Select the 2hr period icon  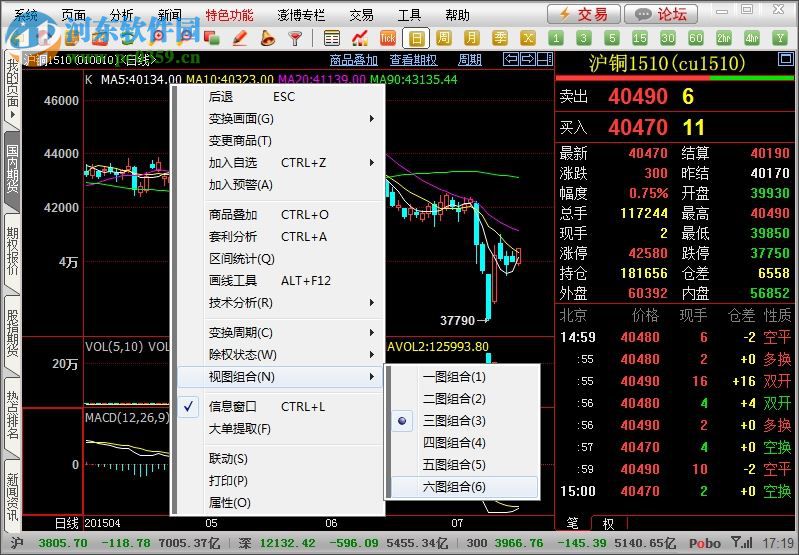724,38
